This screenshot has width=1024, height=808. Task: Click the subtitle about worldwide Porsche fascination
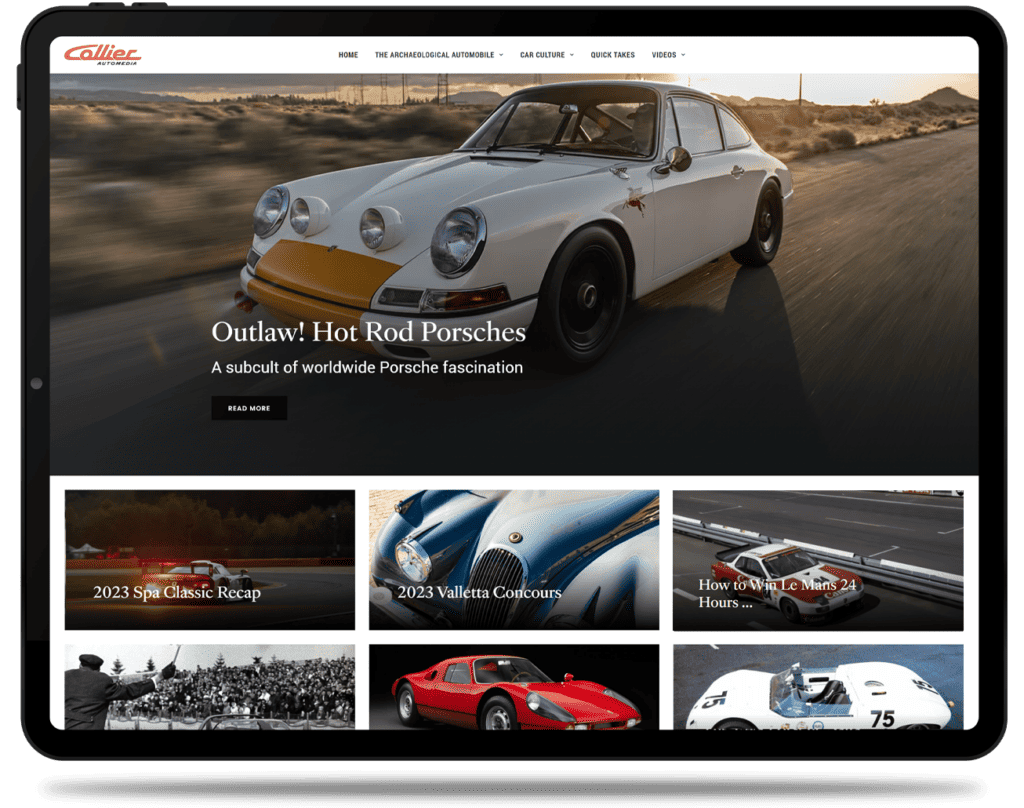pyautogui.click(x=366, y=367)
